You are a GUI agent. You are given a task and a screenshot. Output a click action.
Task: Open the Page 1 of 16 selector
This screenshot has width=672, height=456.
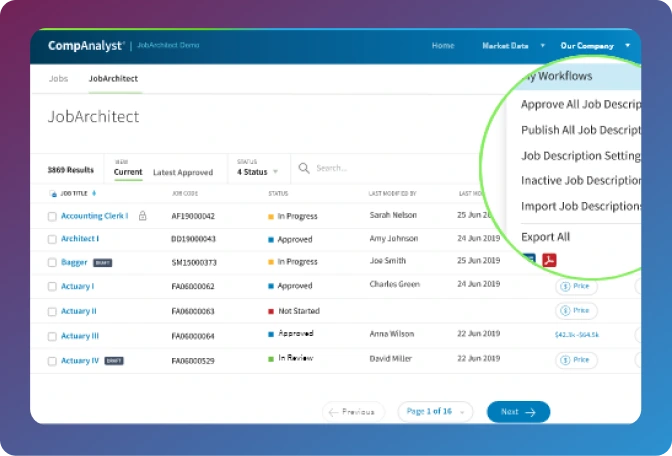[435, 411]
